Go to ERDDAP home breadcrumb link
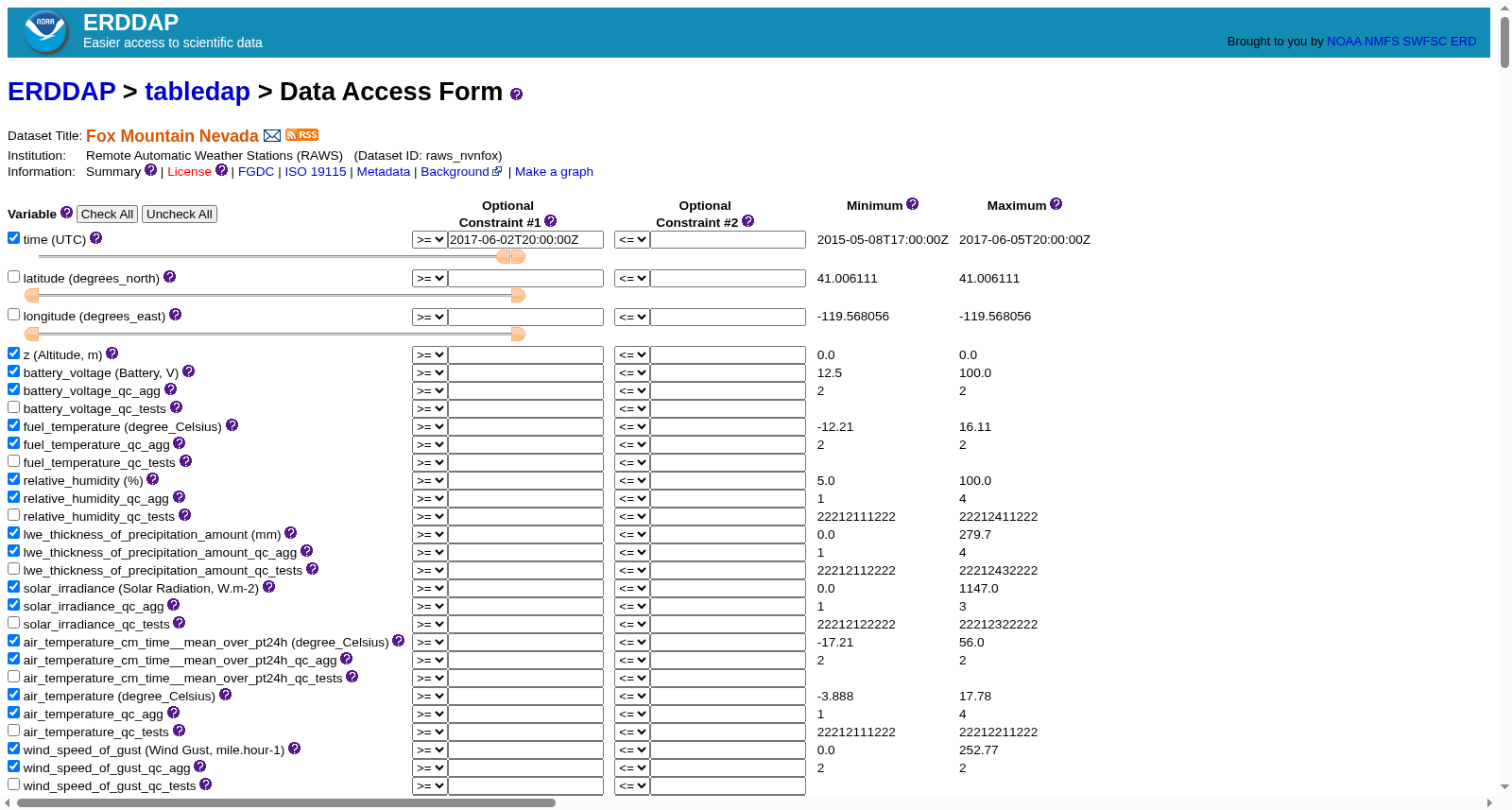 (61, 92)
